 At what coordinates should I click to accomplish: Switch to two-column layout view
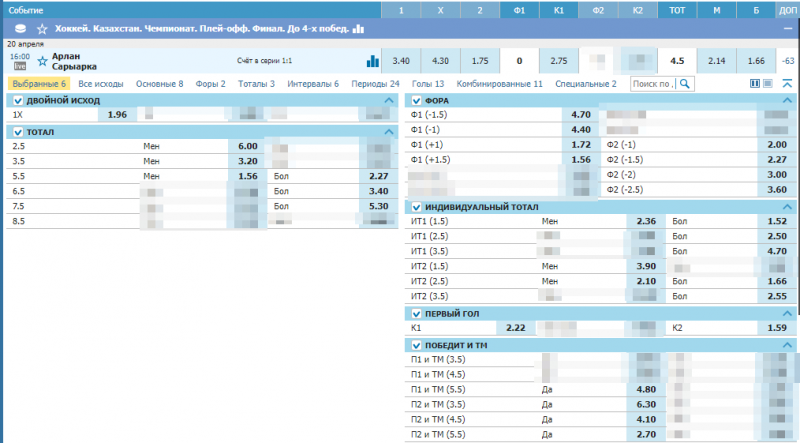pos(754,84)
